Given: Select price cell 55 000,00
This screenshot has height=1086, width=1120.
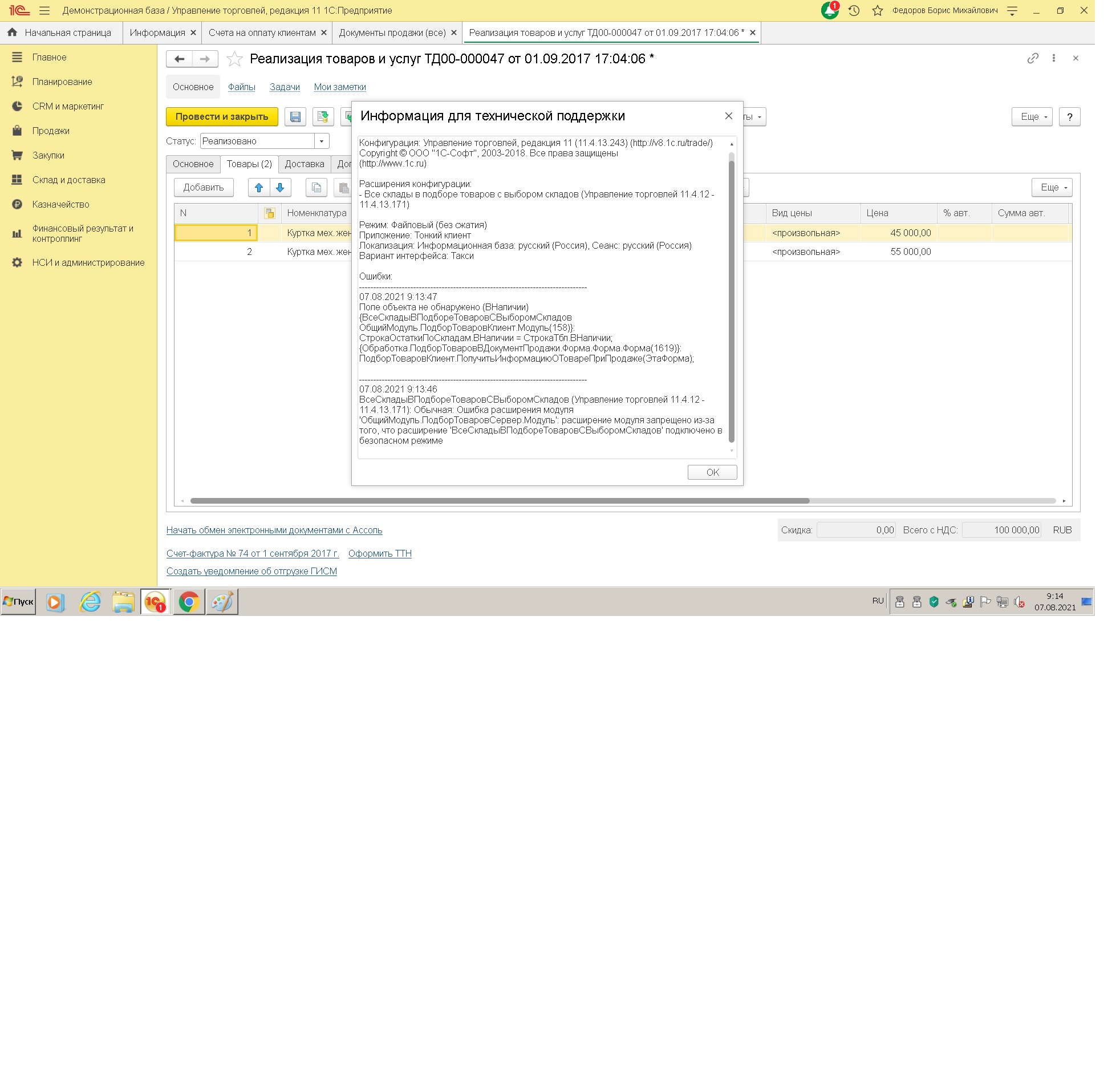Looking at the screenshot, I should click(x=899, y=252).
